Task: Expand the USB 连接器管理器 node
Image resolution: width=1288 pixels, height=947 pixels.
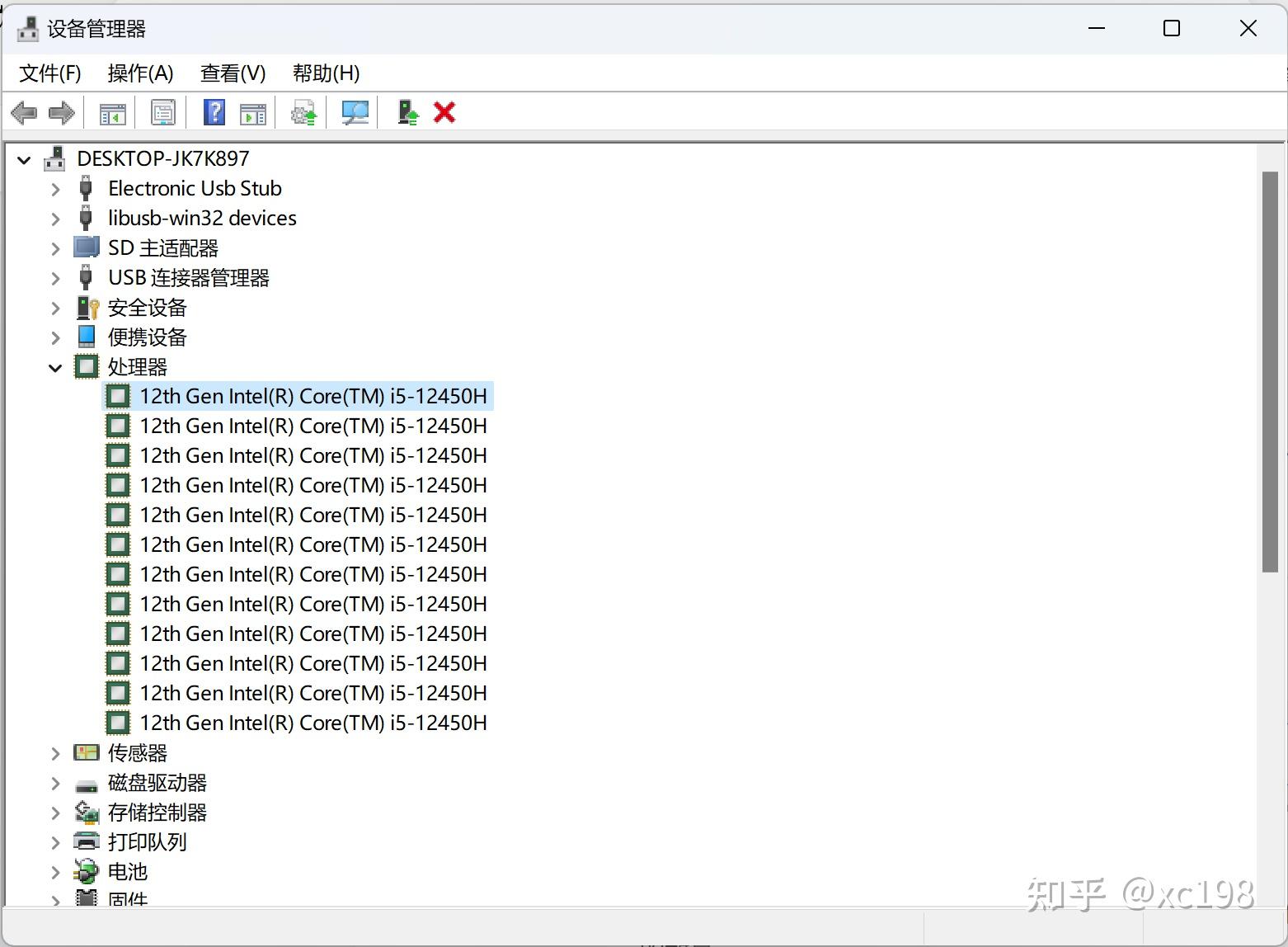Action: [55, 278]
